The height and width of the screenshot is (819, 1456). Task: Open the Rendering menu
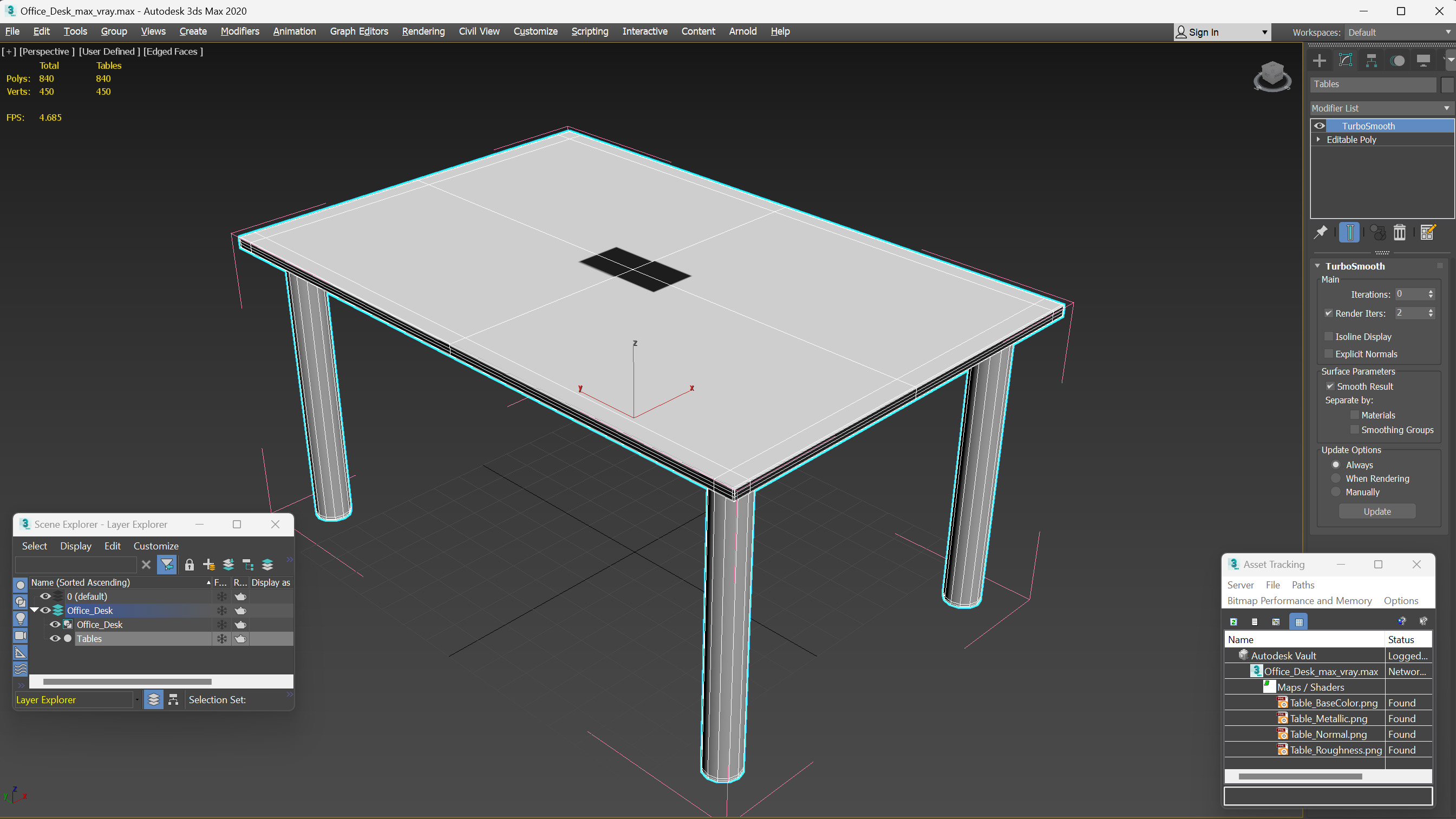tap(423, 31)
